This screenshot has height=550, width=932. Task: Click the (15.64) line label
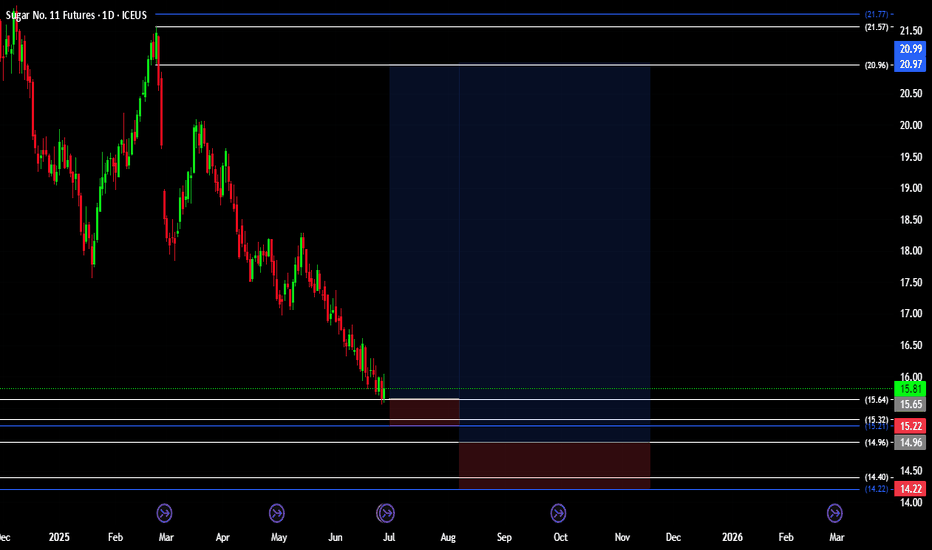pos(876,400)
